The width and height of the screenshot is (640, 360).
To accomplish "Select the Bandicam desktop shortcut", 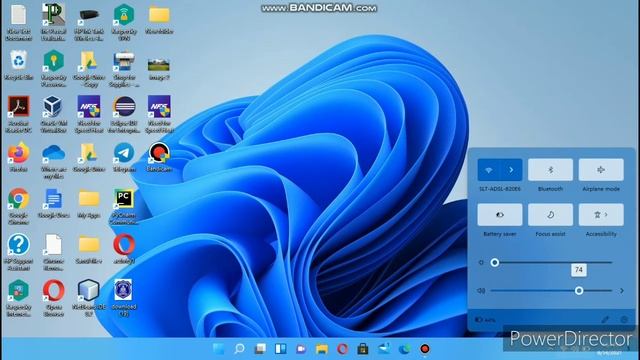I will [x=159, y=157].
